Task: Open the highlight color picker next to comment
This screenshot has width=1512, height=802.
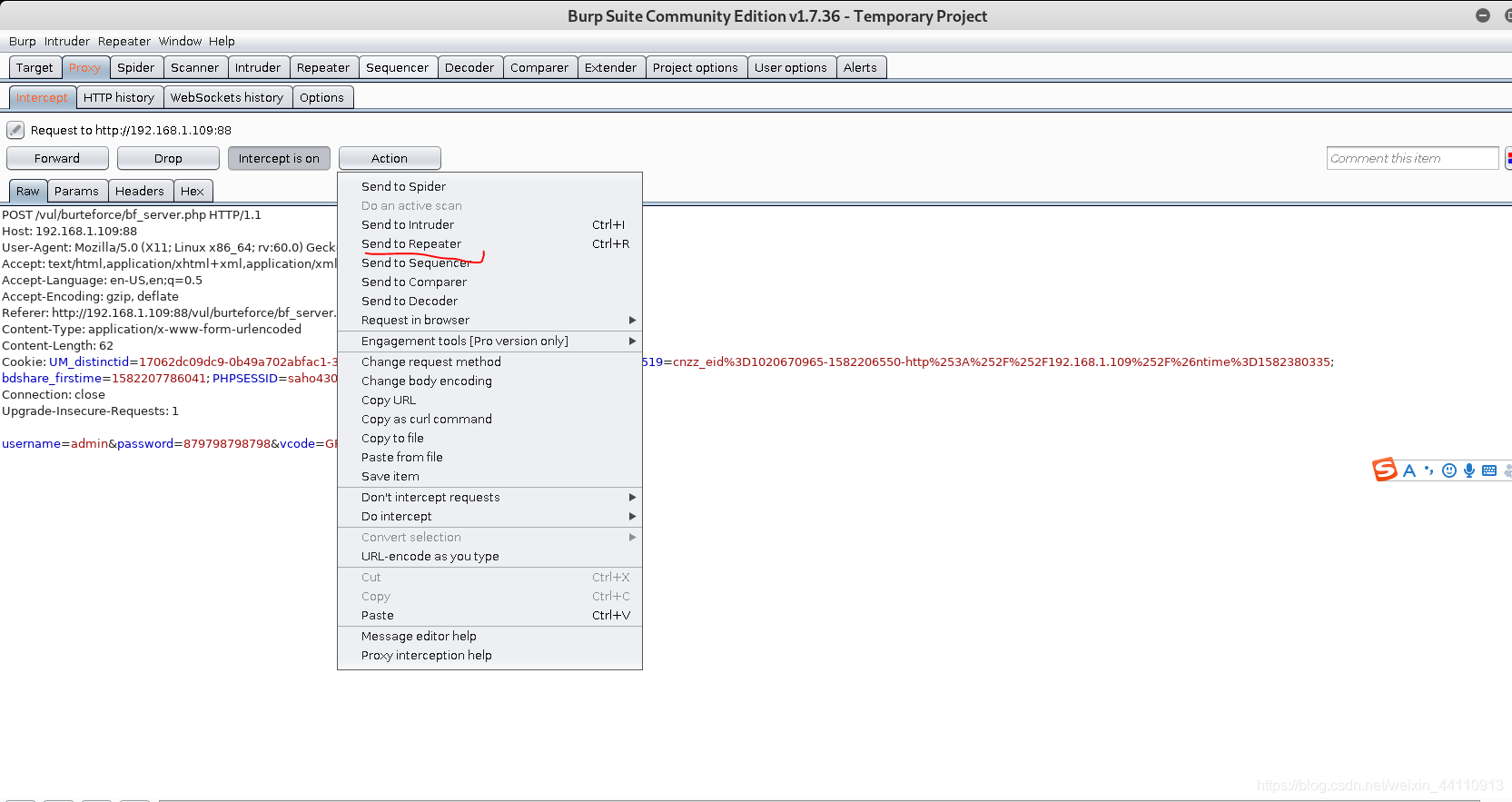Action: [1508, 158]
